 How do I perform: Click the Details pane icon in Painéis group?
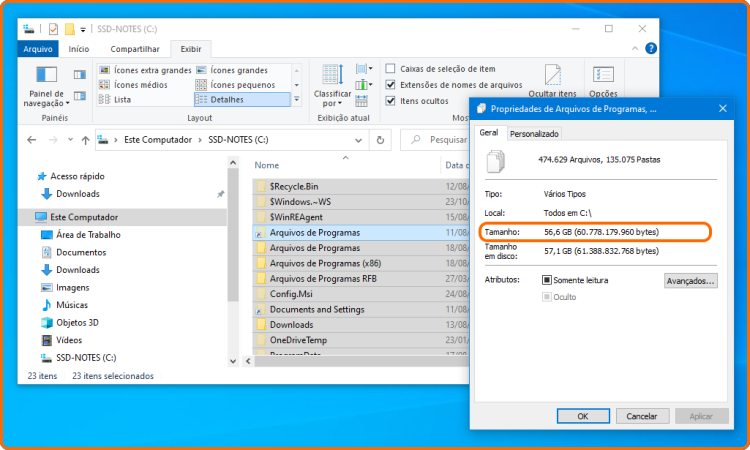point(79,96)
